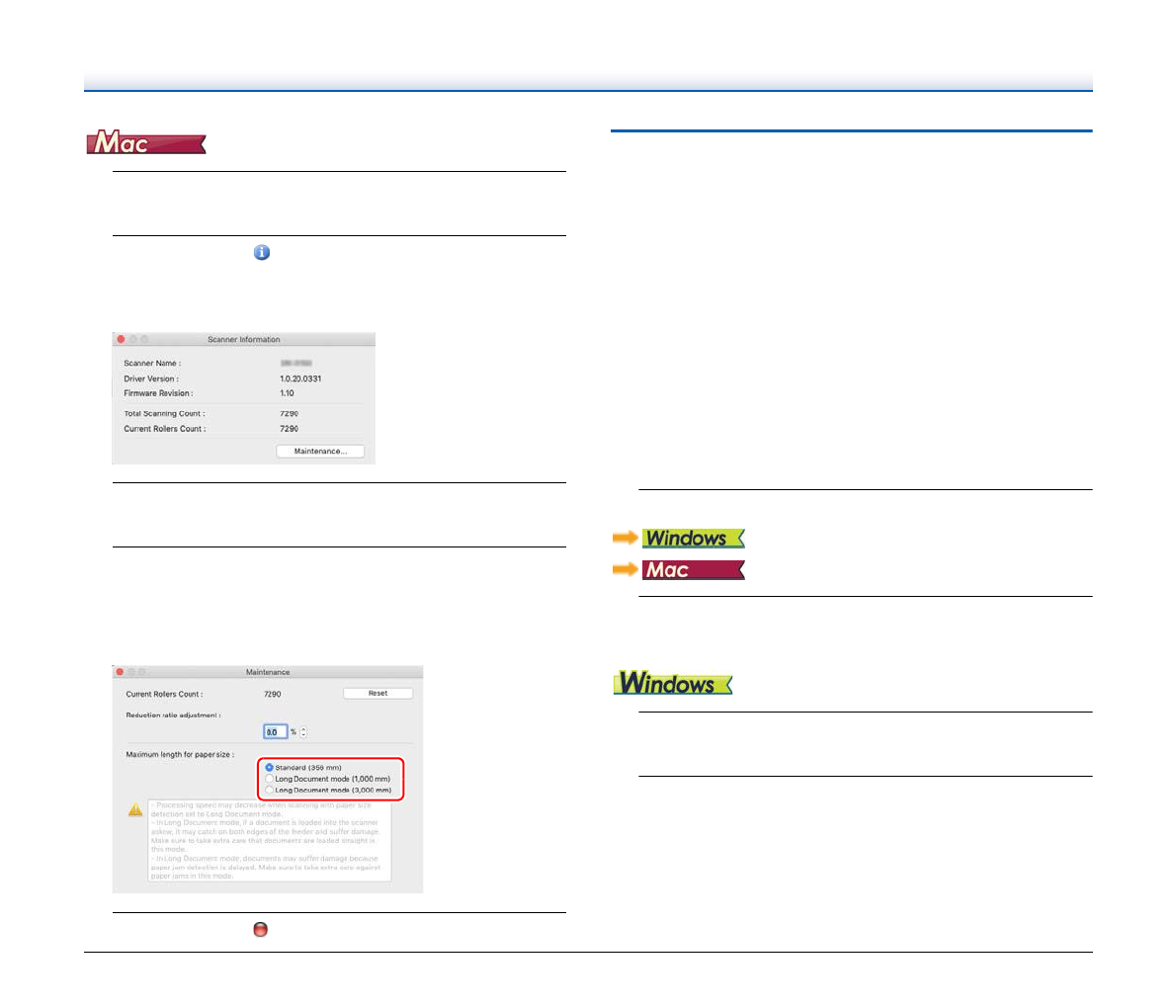Choose Long Document mode (3,000 mm)
The width and height of the screenshot is (1176, 1008).
tap(270, 791)
